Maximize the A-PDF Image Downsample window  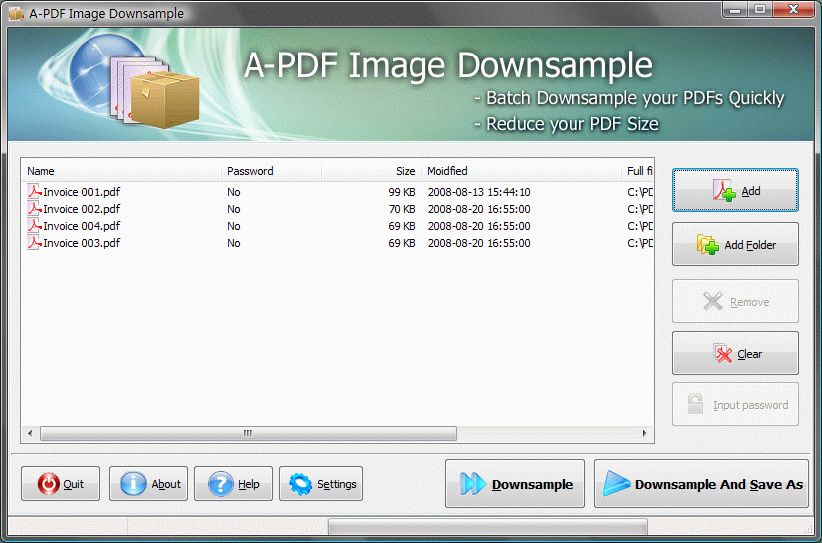tap(760, 10)
